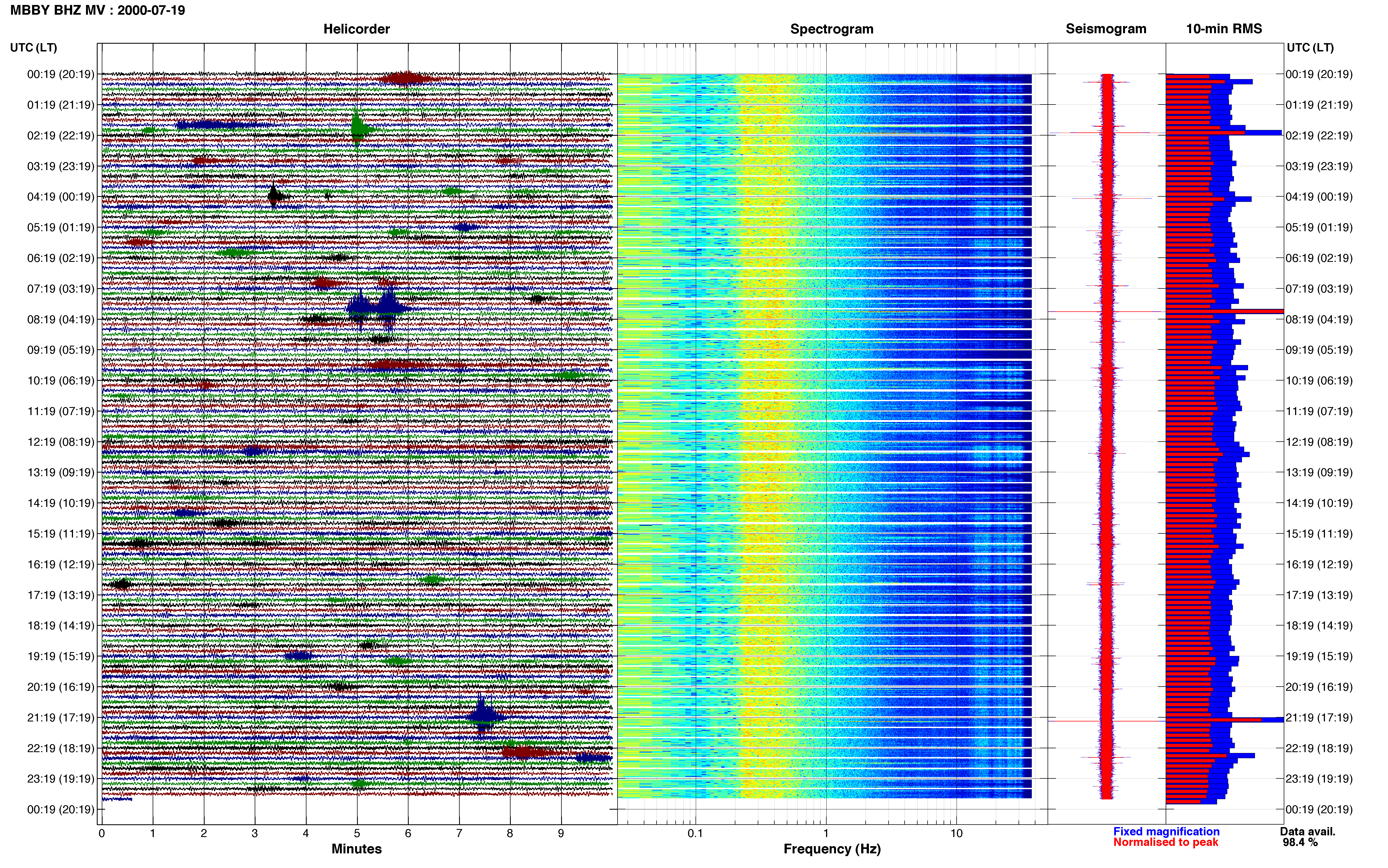Click frequency tick label '1'
Viewport: 1388px width, 868px height.
tap(826, 833)
